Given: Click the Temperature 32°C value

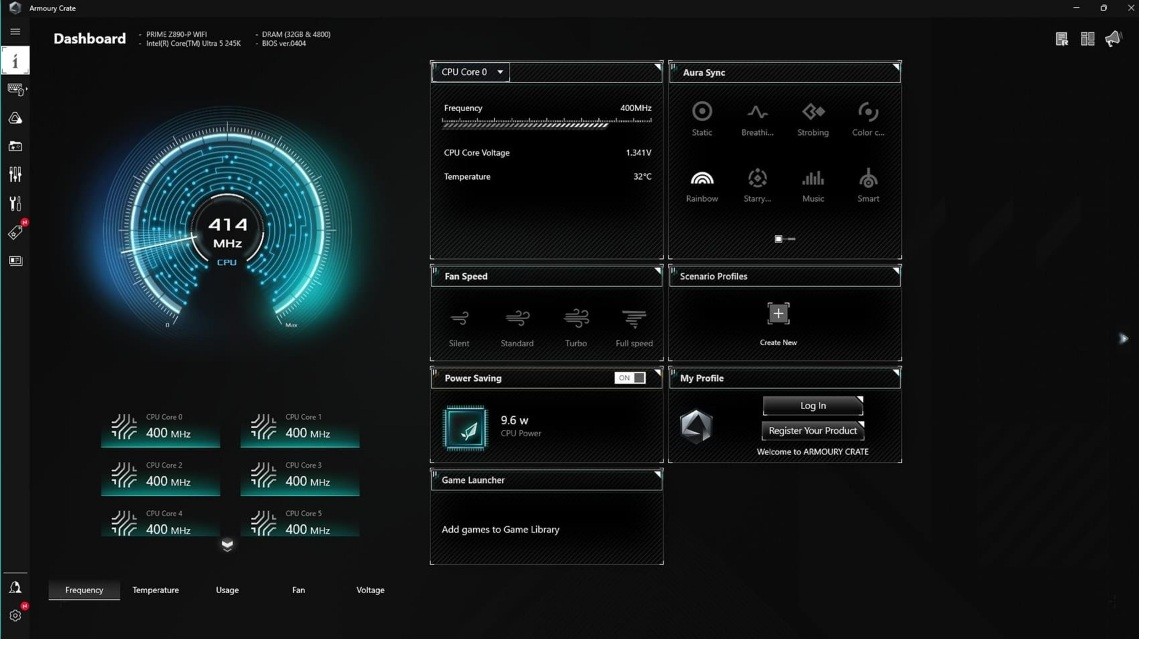Looking at the screenshot, I should (642, 176).
